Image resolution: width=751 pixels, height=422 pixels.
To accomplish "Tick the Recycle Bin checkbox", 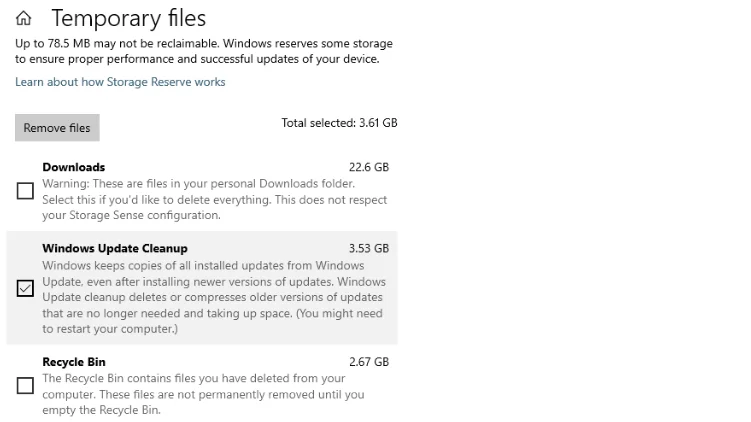I will coord(25,386).
